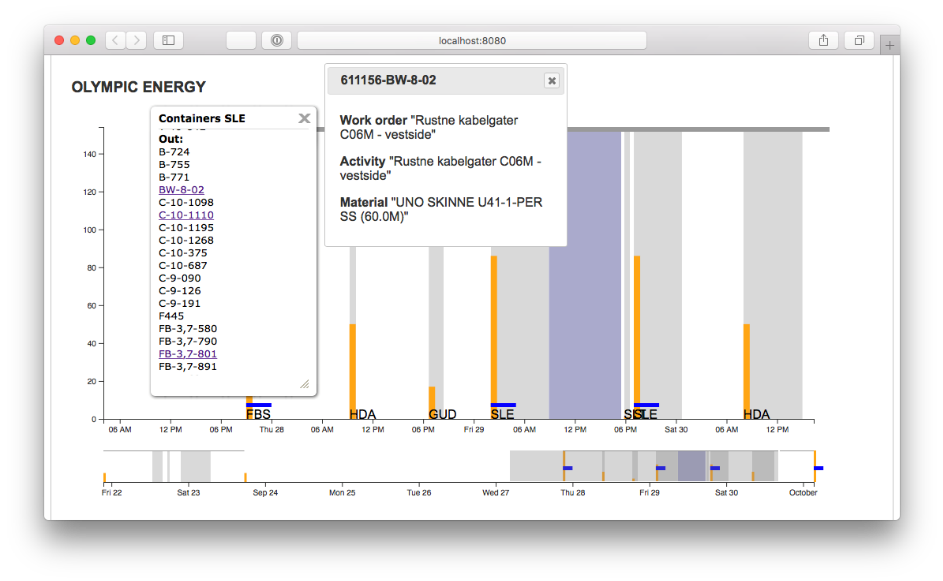Show all tabs overview icon
Image resolution: width=943 pixels, height=581 pixels.
[x=858, y=40]
